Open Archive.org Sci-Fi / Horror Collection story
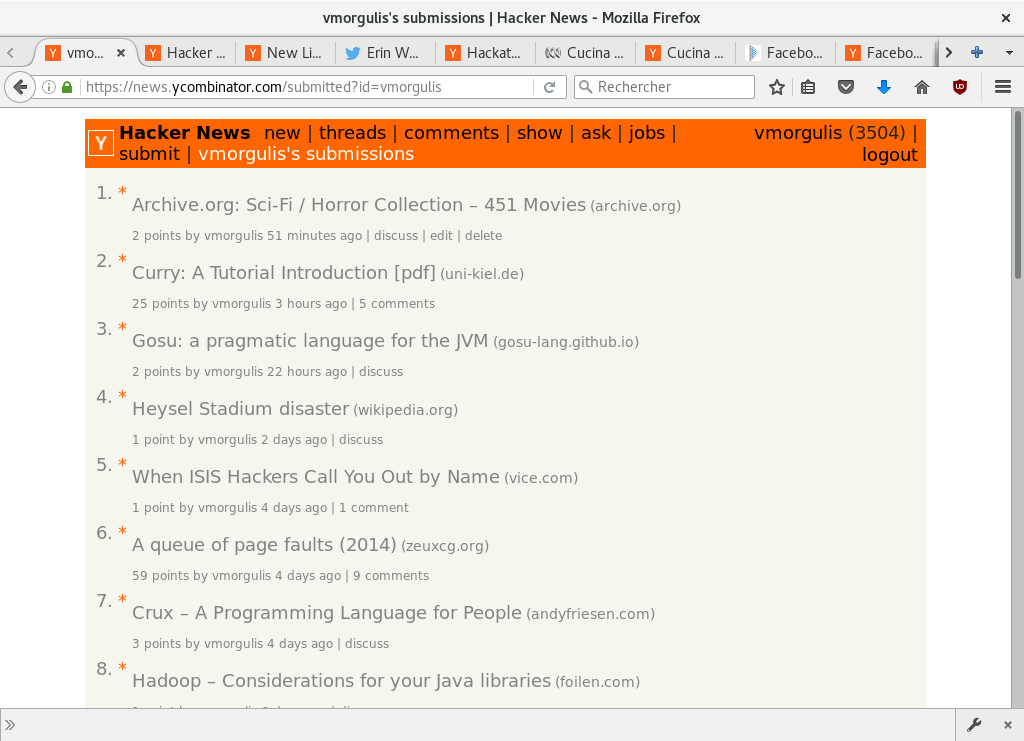Screen dimensions: 1024x741 pyautogui.click(x=359, y=205)
